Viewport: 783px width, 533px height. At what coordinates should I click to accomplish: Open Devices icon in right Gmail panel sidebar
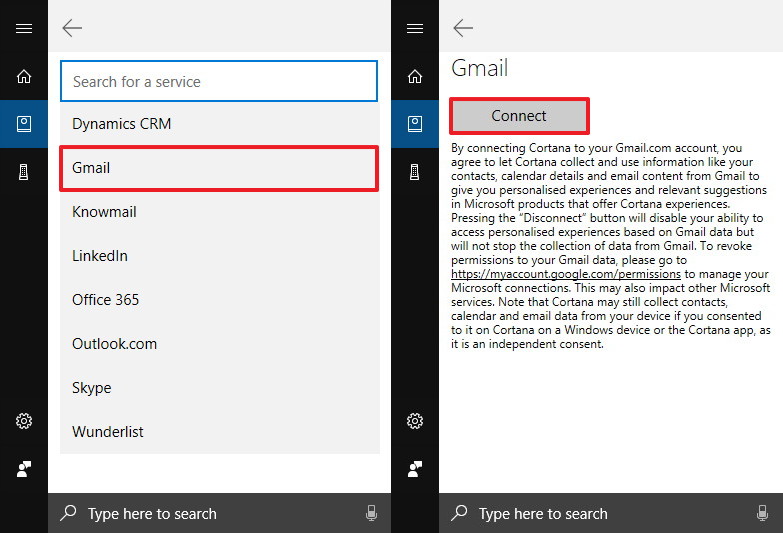414,172
